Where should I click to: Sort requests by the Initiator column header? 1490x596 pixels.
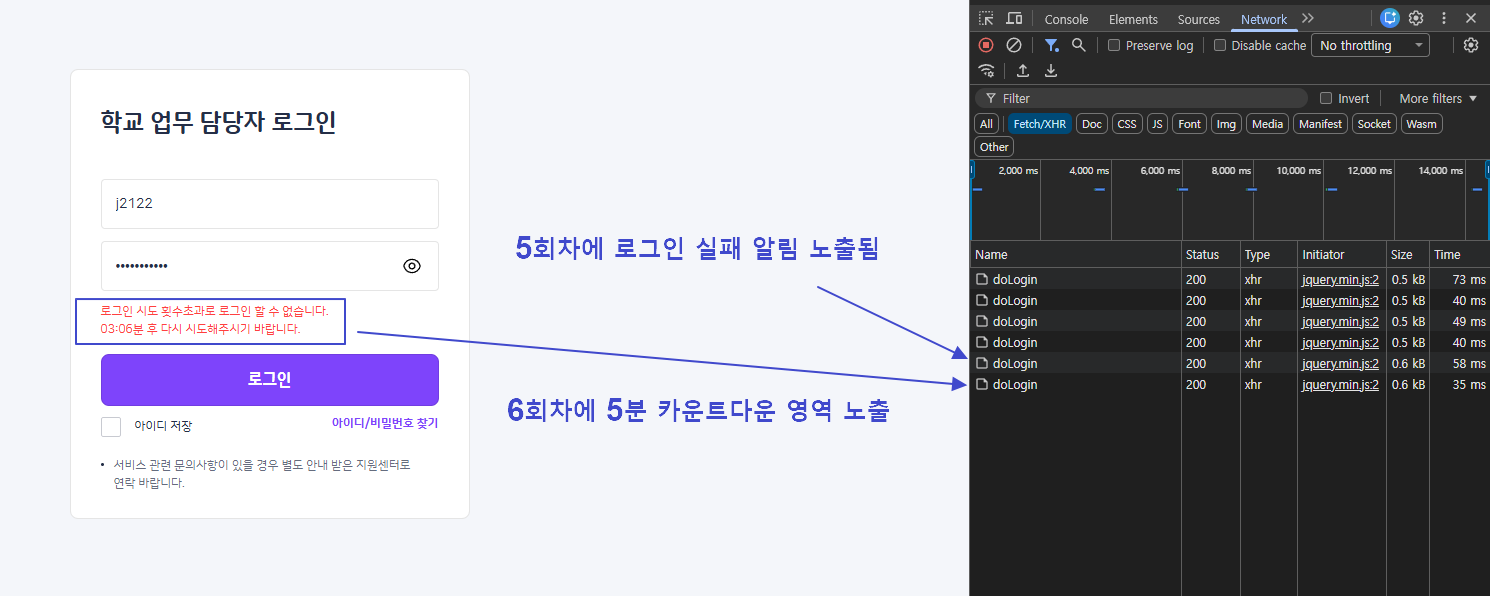(1342, 255)
